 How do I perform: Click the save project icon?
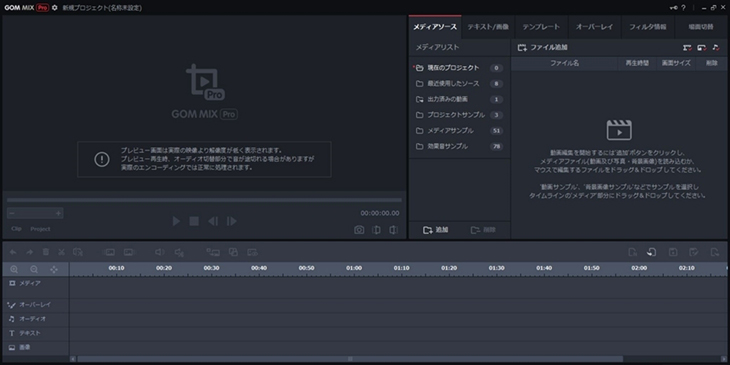673,252
